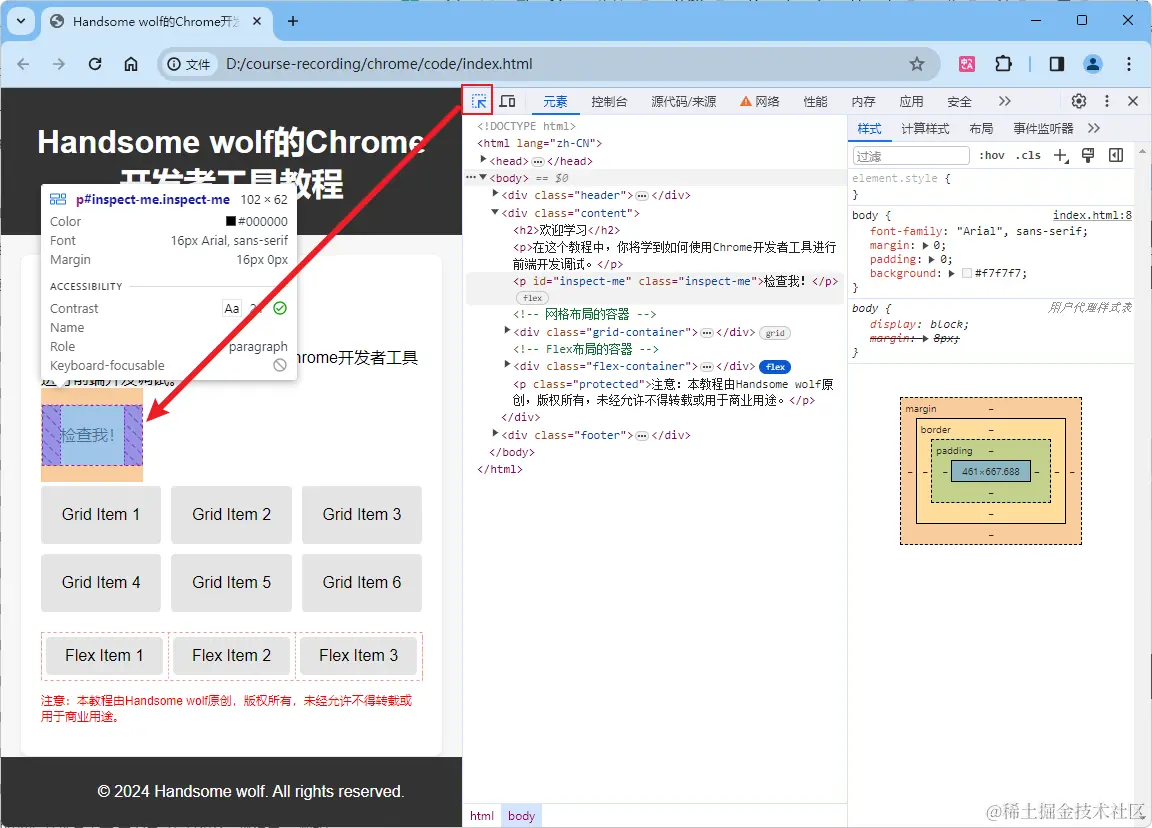Screen dimensions: 1152x828
Task: Select the body breadcrumb at the bottom
Action: pyautogui.click(x=521, y=816)
